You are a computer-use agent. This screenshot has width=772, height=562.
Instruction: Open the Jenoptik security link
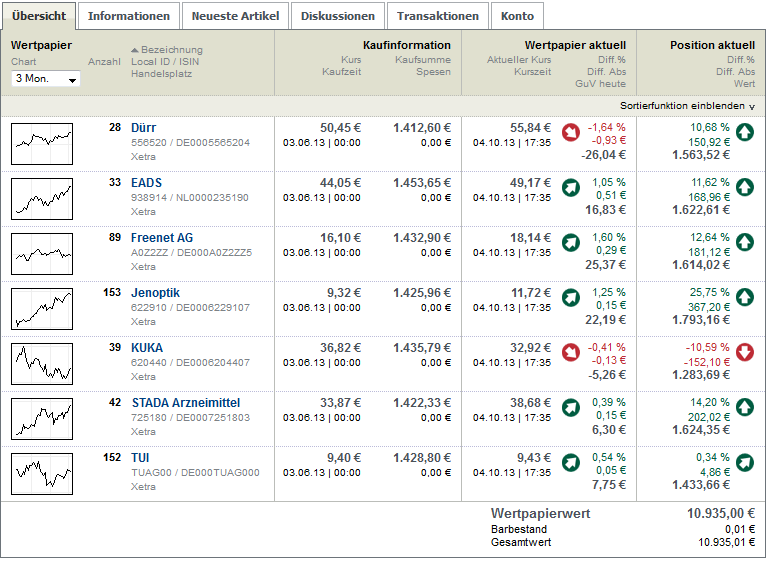pos(153,292)
